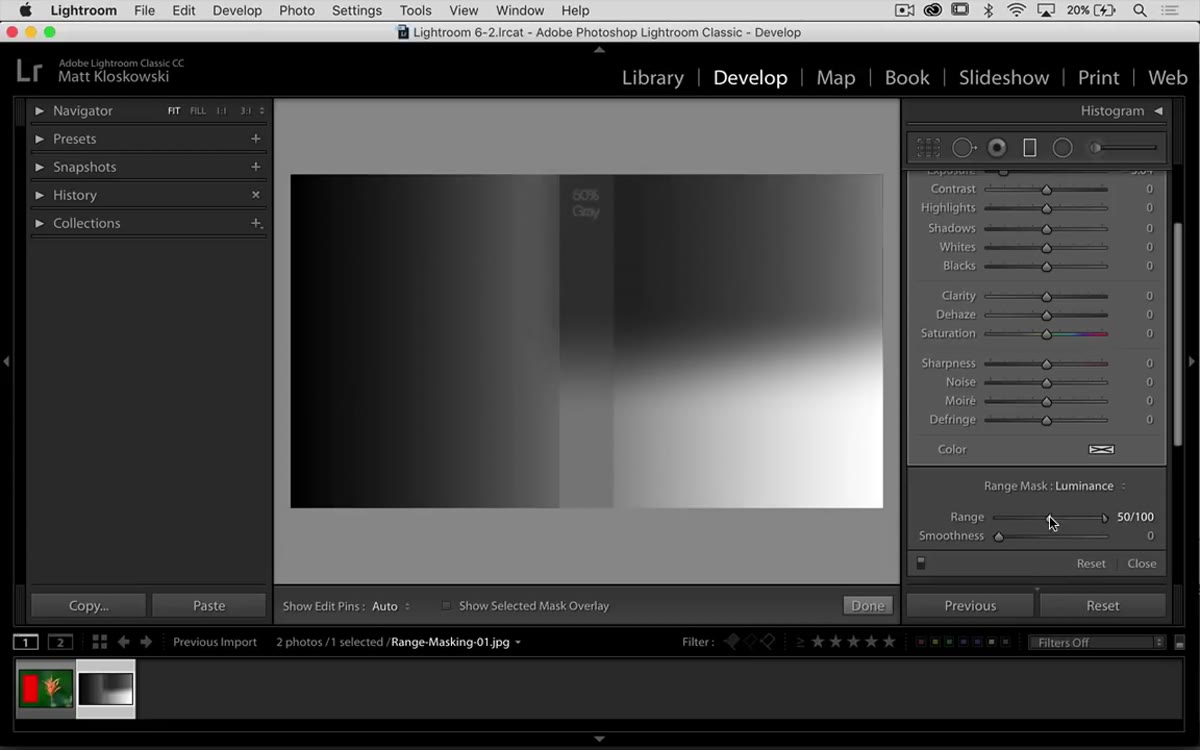Open the Settings menu
Screen dimensions: 1200x750
pos(357,11)
